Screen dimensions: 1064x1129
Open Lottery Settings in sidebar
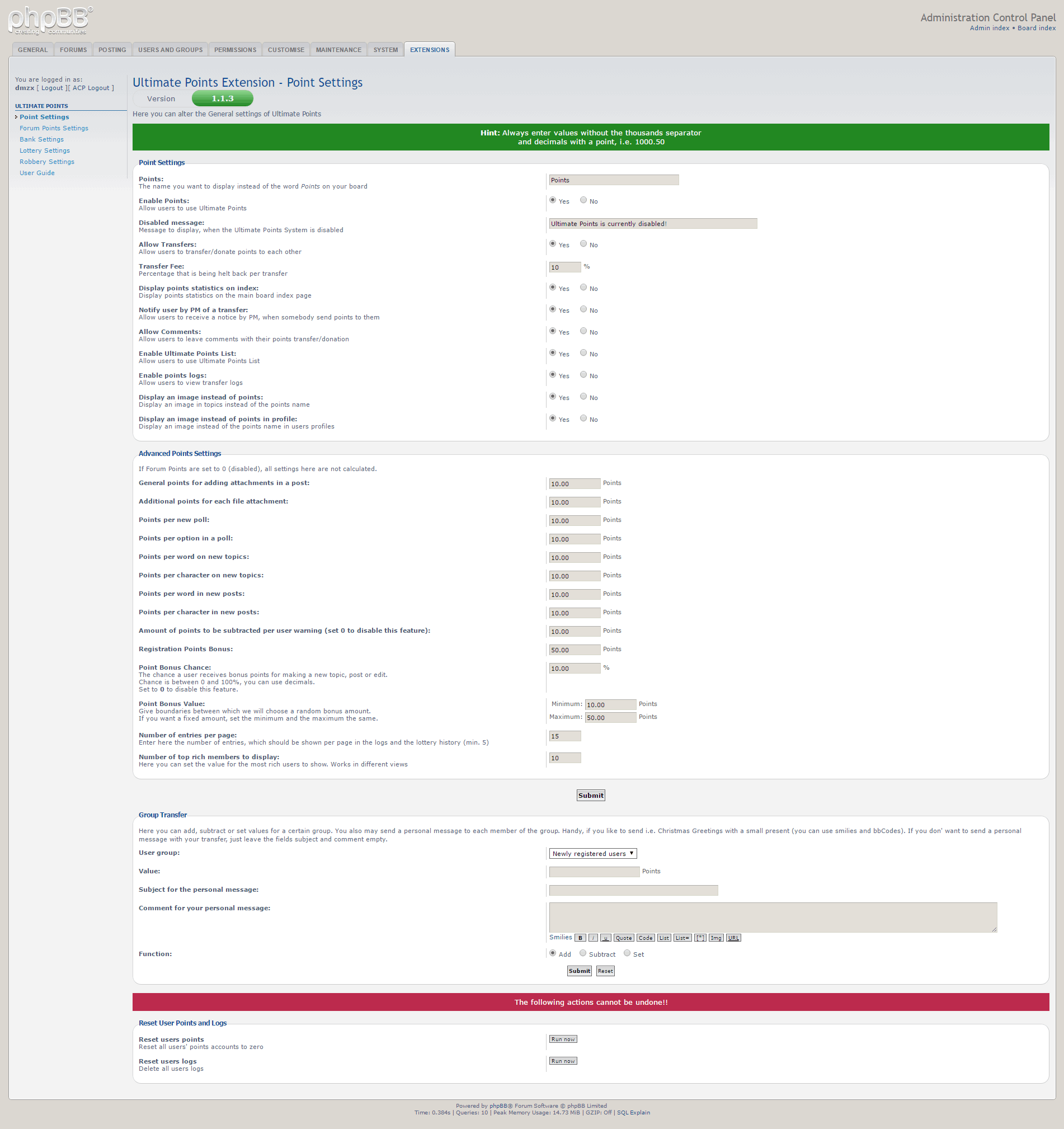[45, 150]
